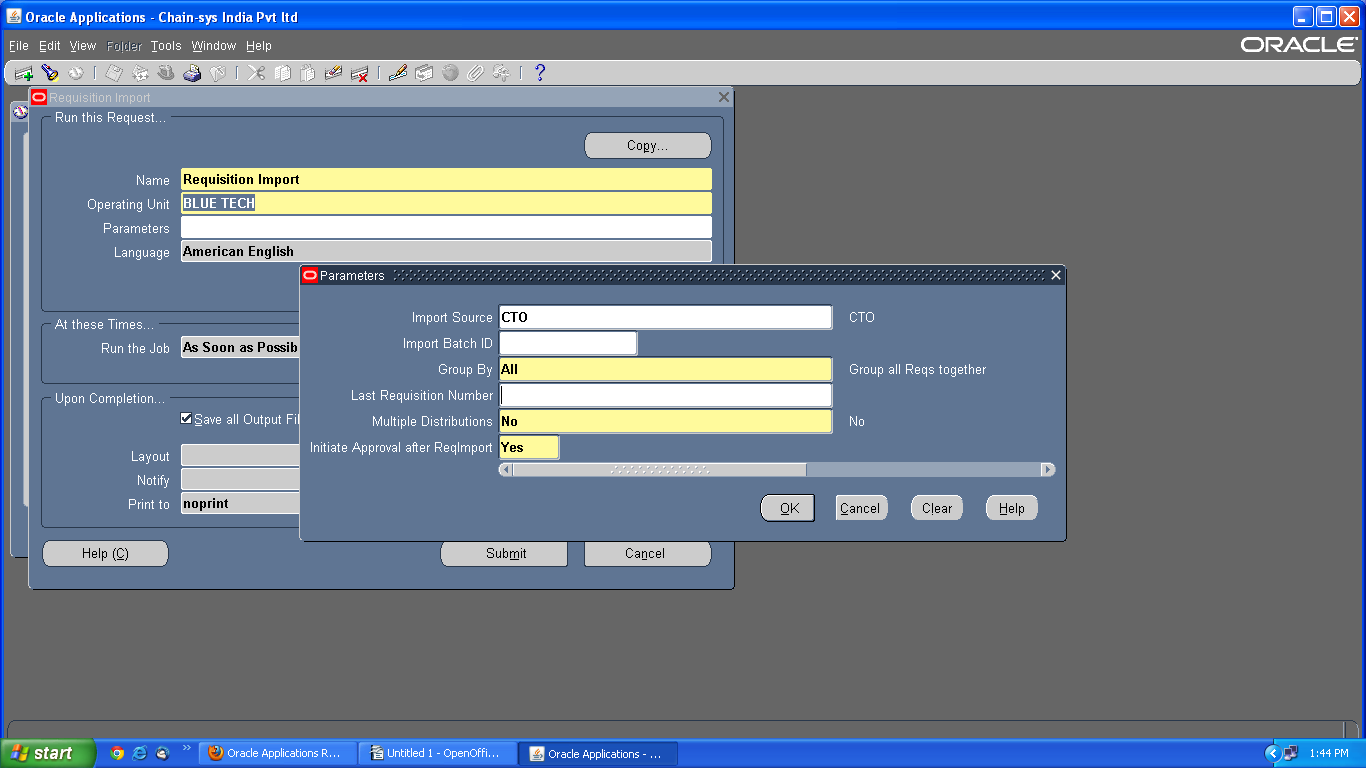Click the Folder Tools toolbar icon
The image size is (1366, 768).
tap(502, 73)
